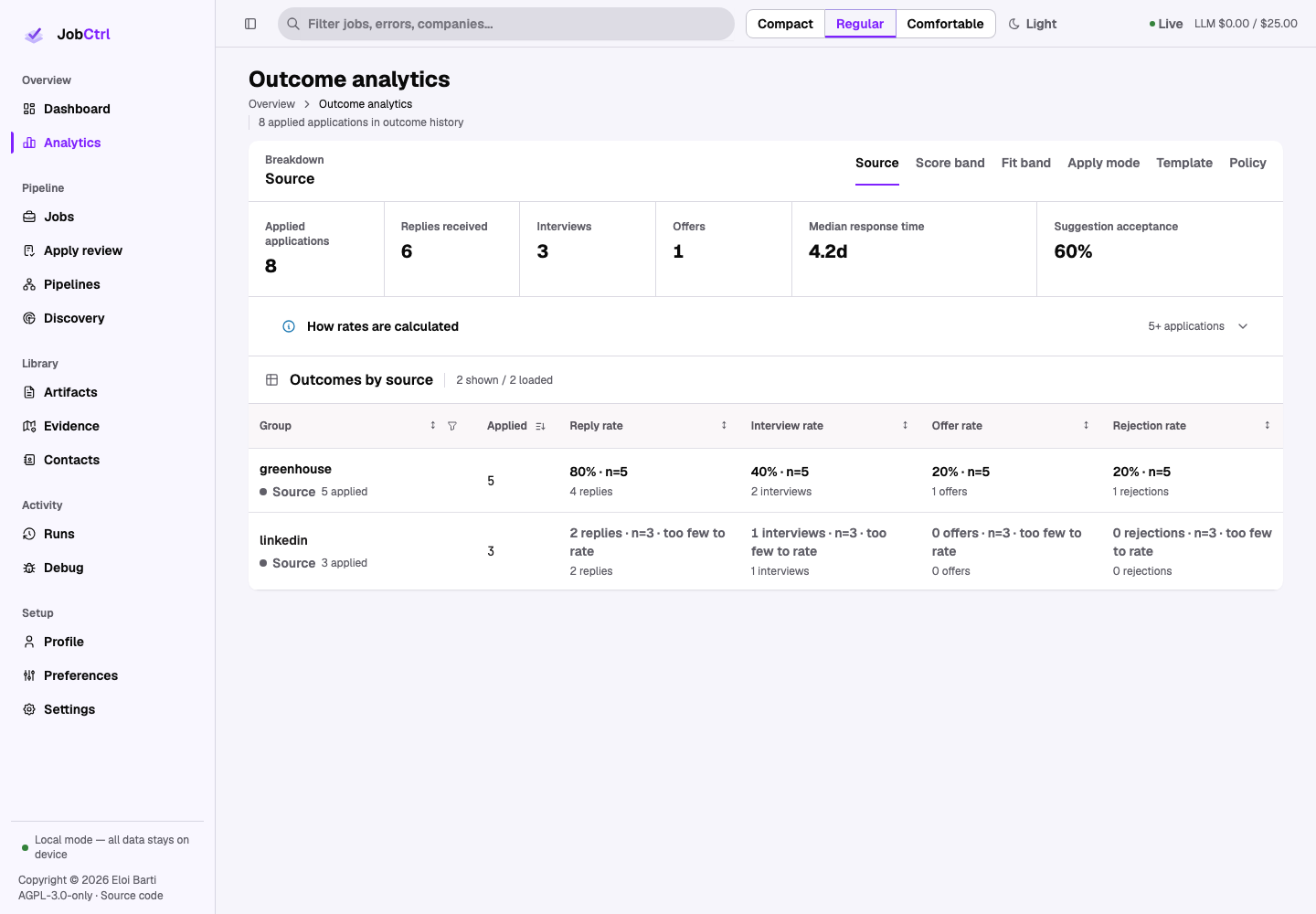
Task: Expand the 5+ applications chevron
Action: point(1243,326)
